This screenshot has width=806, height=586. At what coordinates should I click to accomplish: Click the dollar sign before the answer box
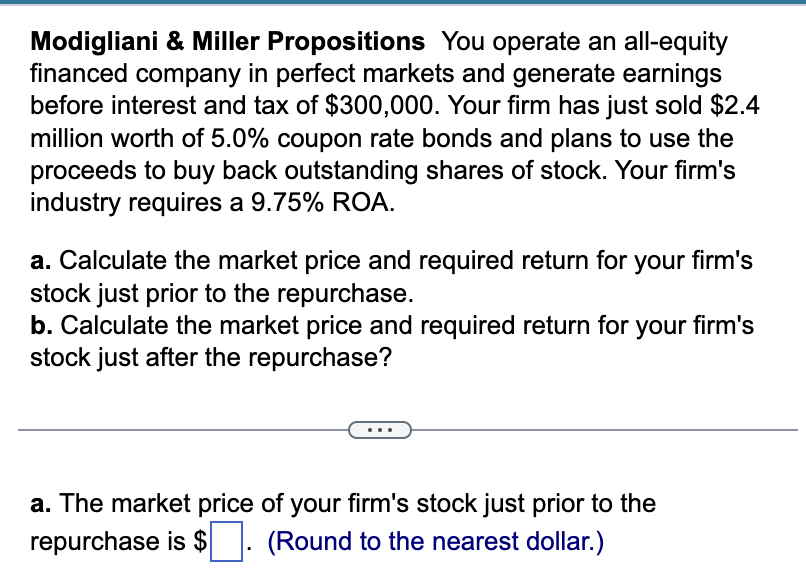click(x=200, y=541)
